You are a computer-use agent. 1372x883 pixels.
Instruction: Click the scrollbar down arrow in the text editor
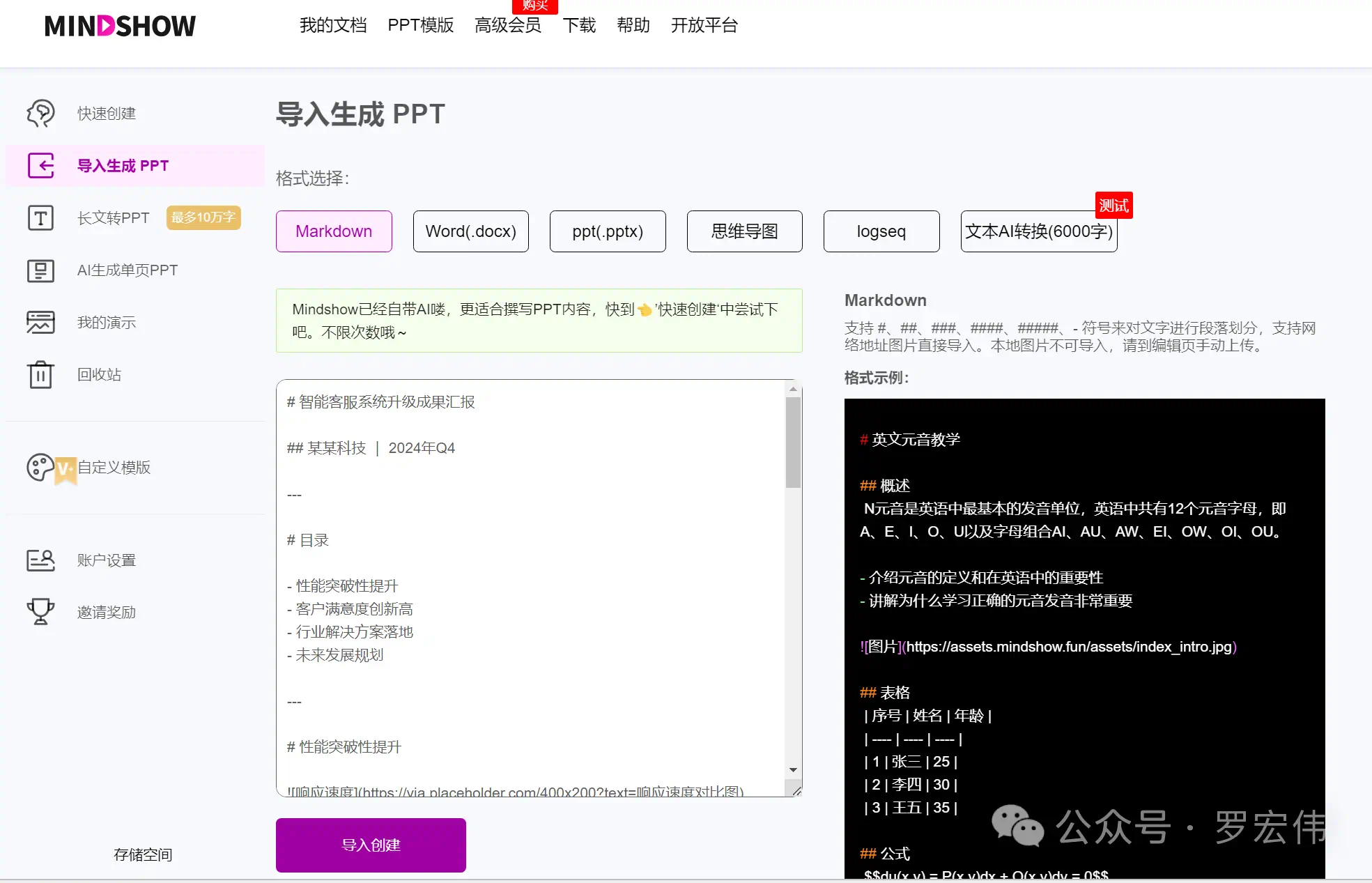tap(793, 770)
